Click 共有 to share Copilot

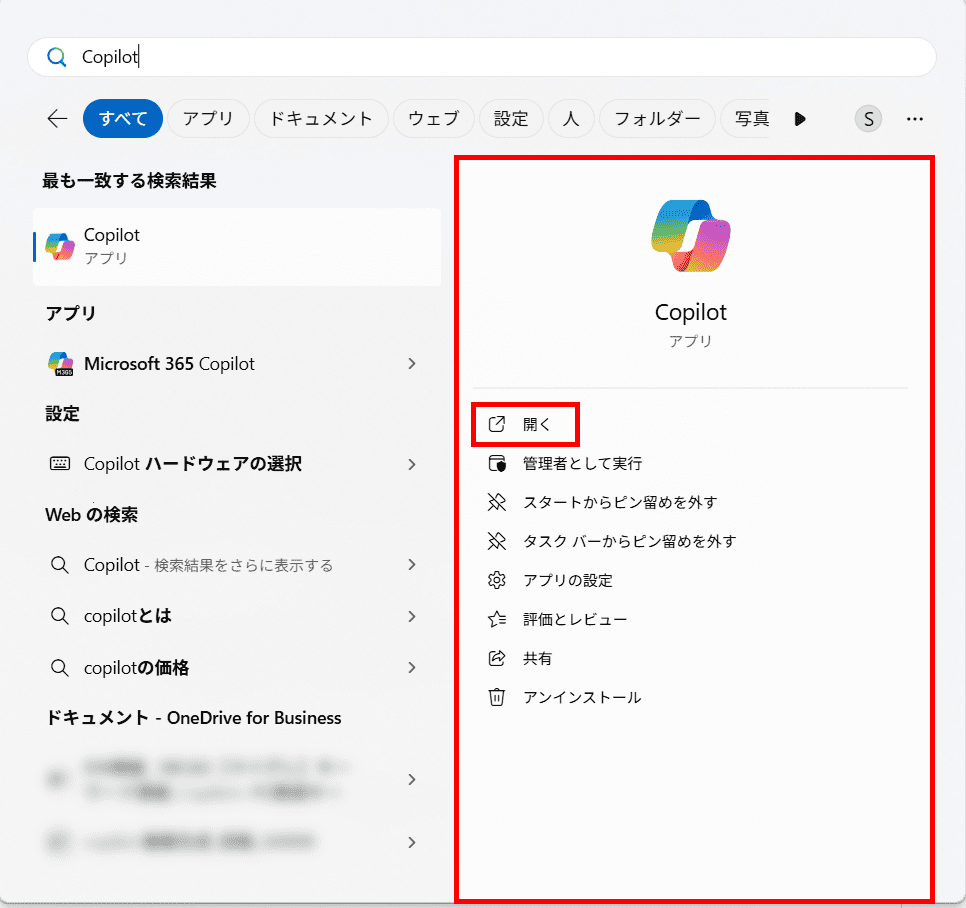(x=520, y=659)
